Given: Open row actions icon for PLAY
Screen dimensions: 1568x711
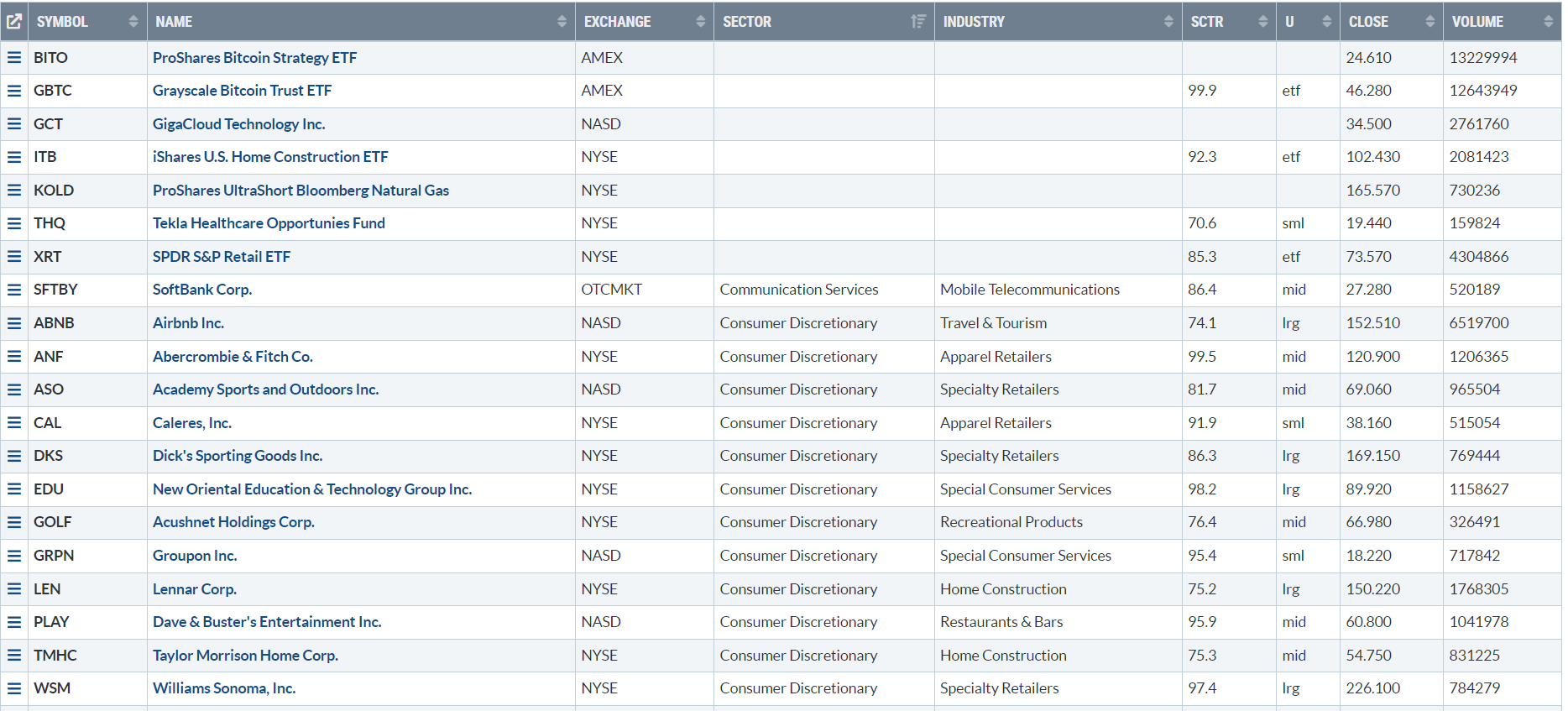Looking at the screenshot, I should pyautogui.click(x=14, y=622).
